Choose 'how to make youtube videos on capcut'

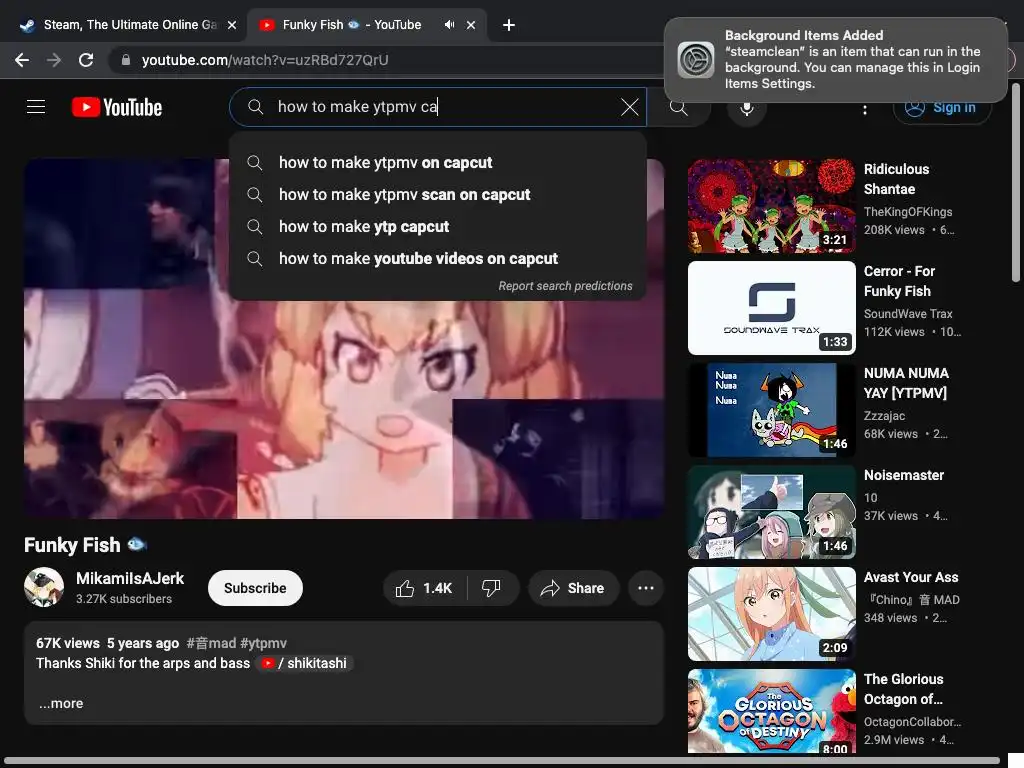pos(438,259)
